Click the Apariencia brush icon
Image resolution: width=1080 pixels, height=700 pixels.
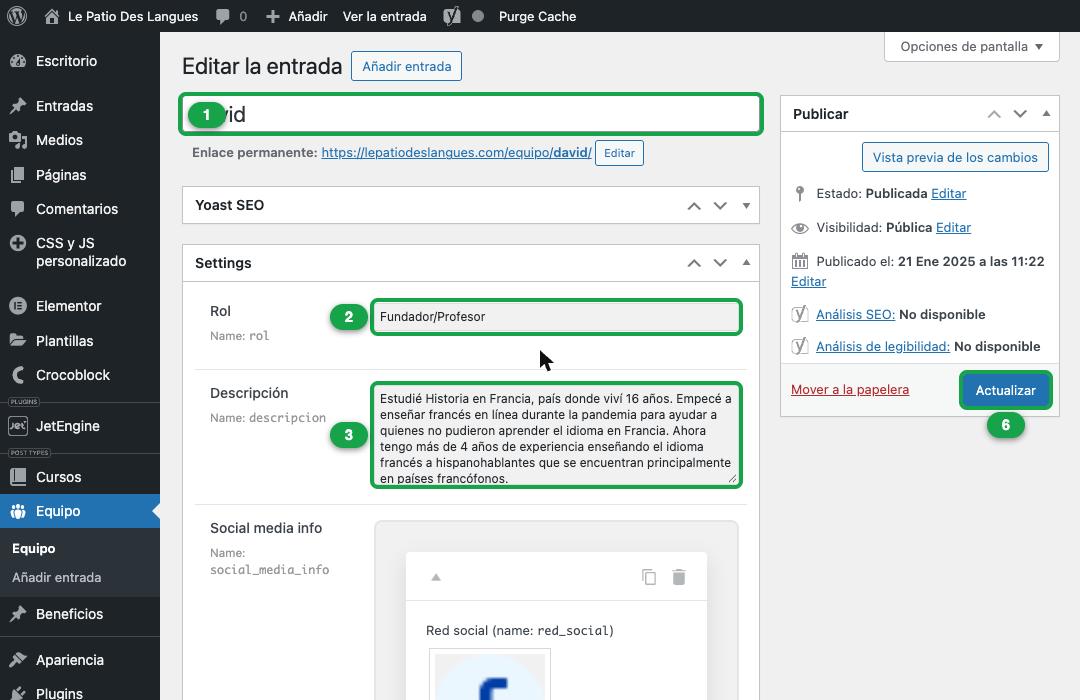[x=18, y=659]
